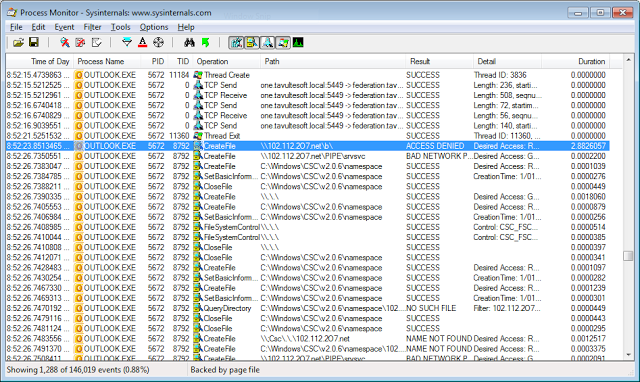The width and height of the screenshot is (640, 382).
Task: Select the TCP Send row at 8:52:16.9039551
Action: (308, 125)
